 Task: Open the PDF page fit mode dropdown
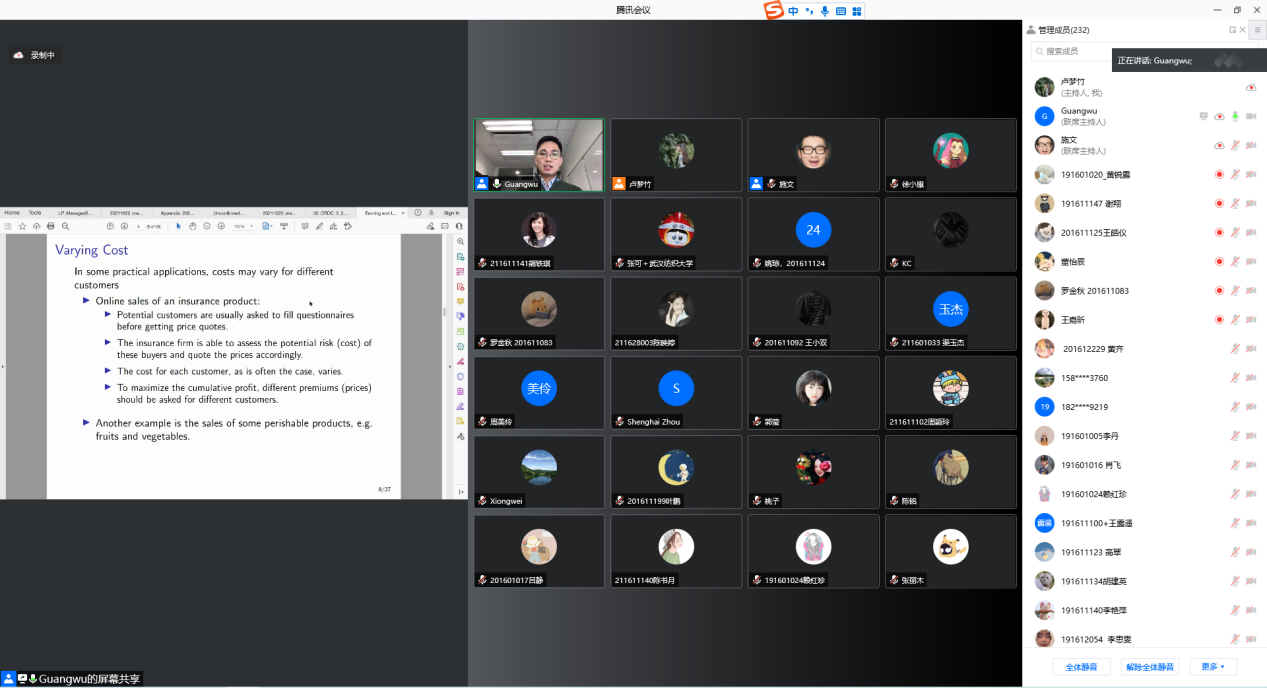tap(268, 226)
